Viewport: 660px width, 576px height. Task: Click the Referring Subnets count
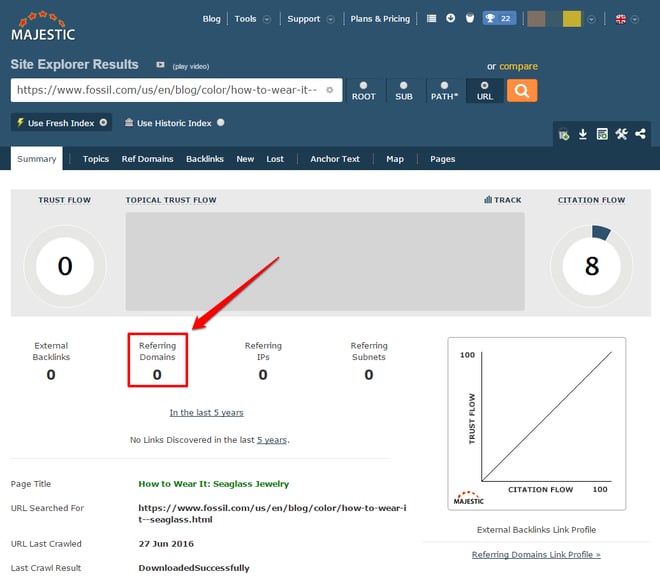[369, 374]
